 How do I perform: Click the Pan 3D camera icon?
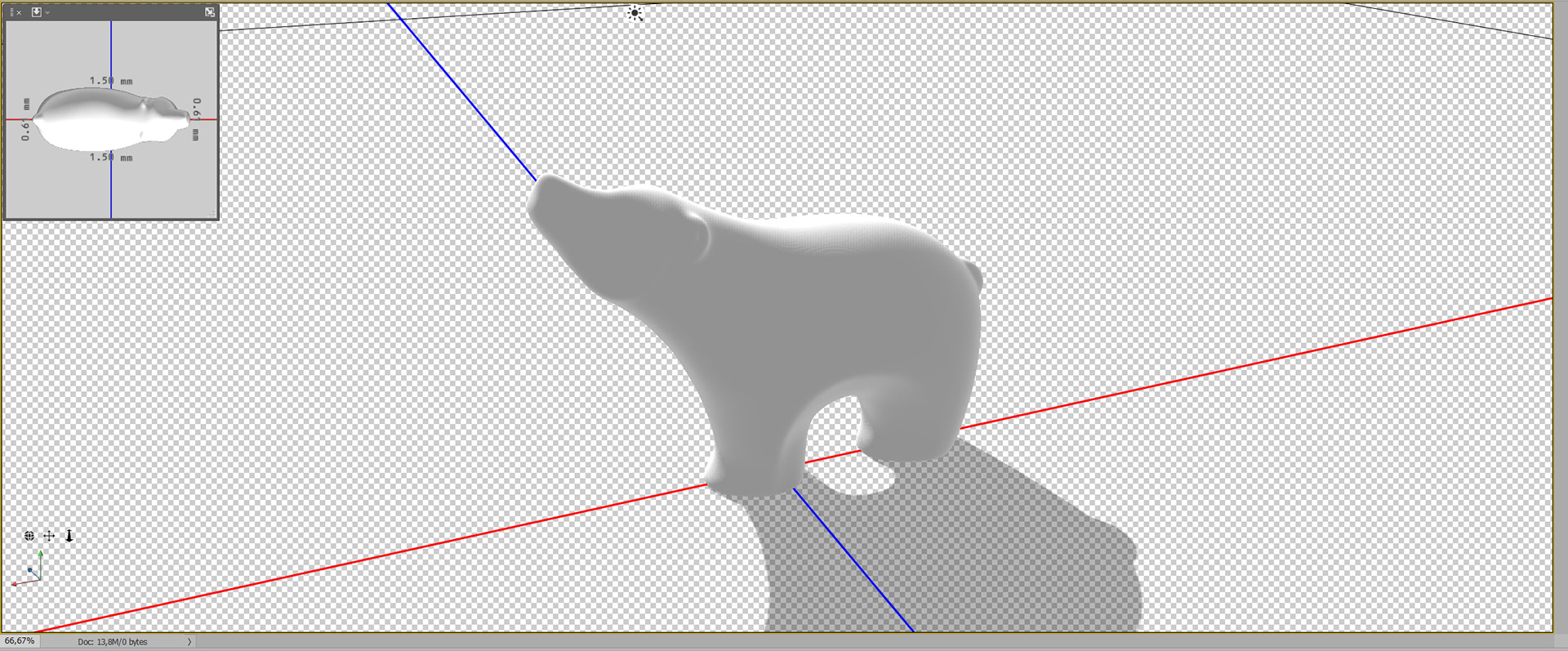tap(49, 536)
